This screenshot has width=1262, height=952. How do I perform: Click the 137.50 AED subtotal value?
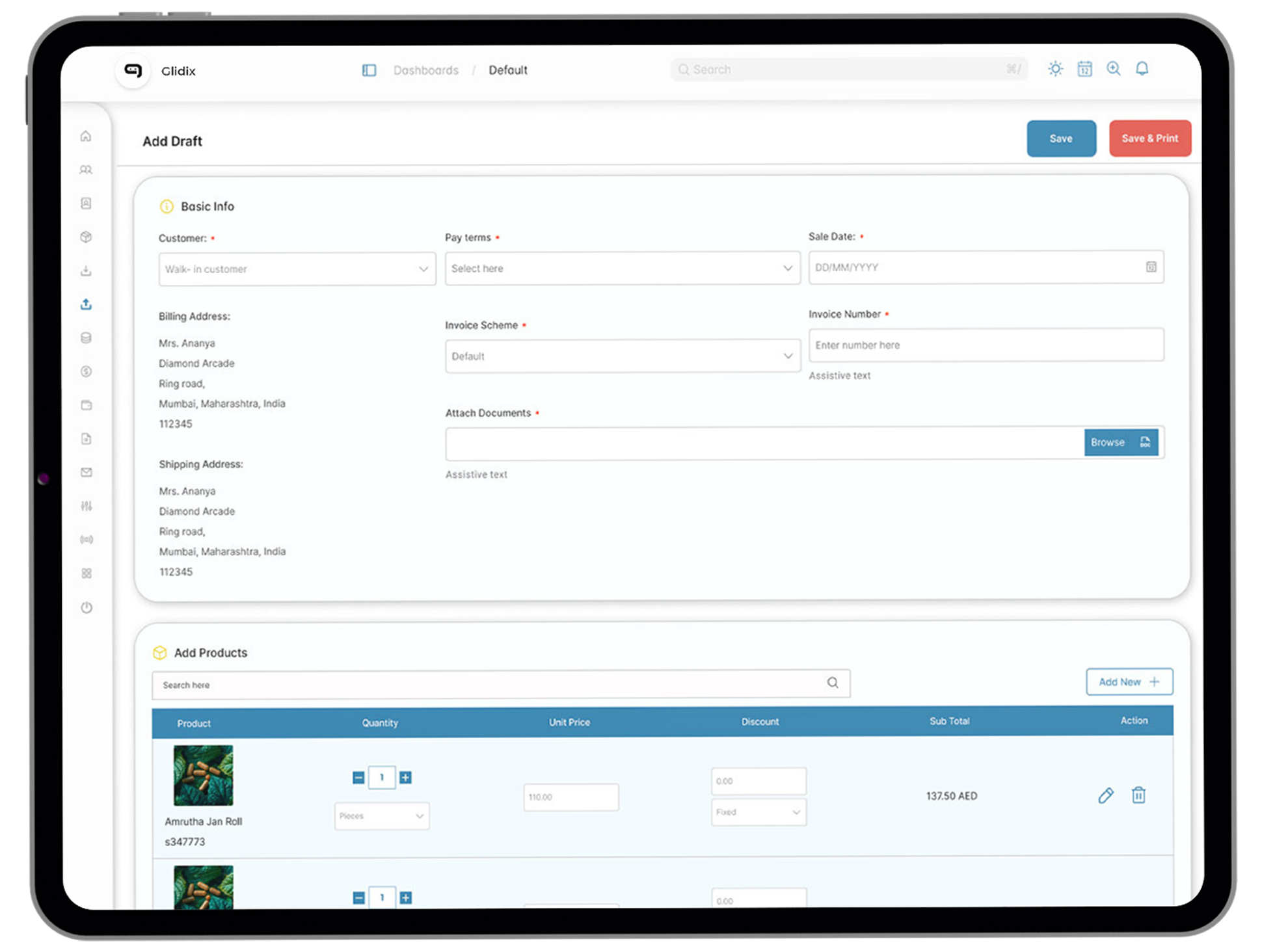(952, 795)
